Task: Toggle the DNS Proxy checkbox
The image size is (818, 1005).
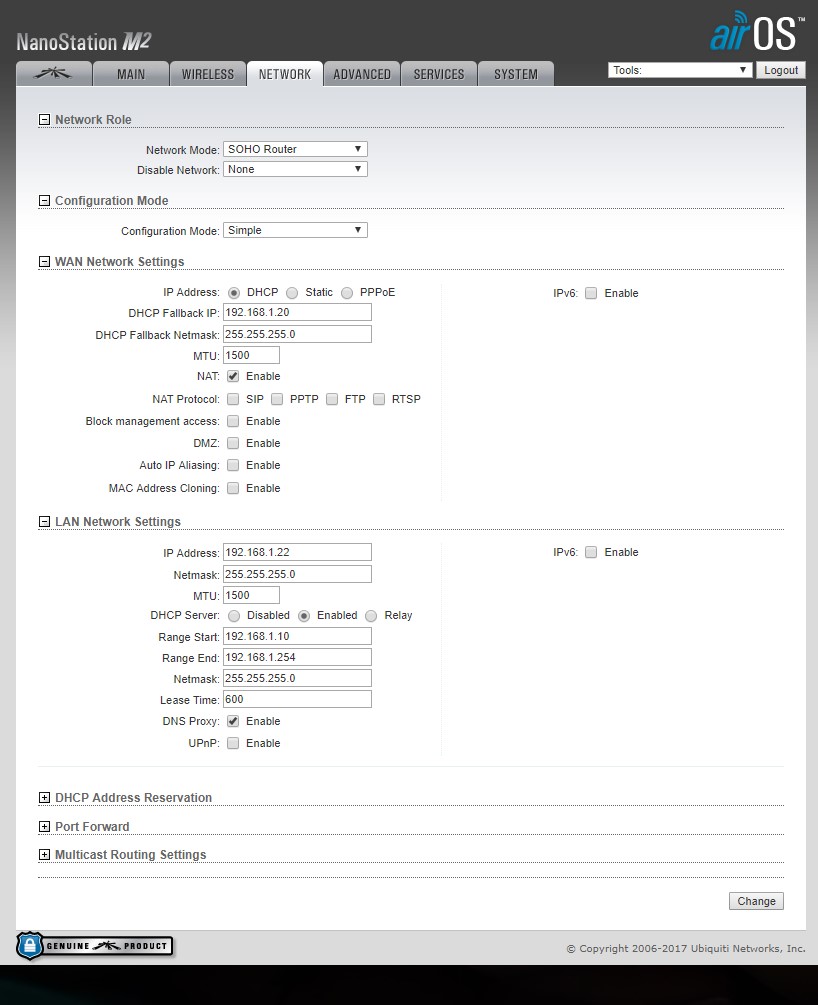Action: pos(233,721)
